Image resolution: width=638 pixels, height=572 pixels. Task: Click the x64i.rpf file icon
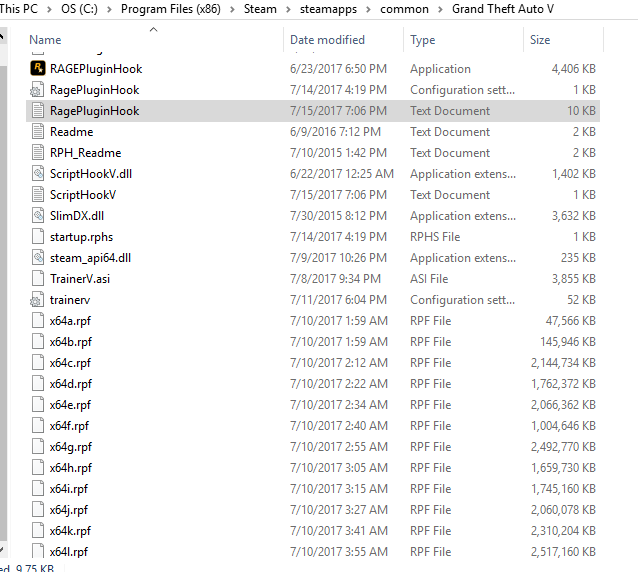coord(38,489)
